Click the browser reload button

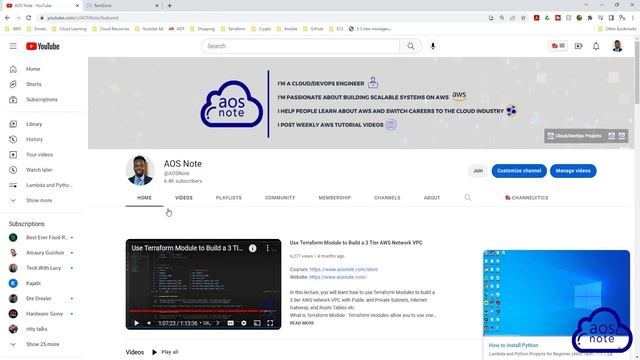(29, 18)
